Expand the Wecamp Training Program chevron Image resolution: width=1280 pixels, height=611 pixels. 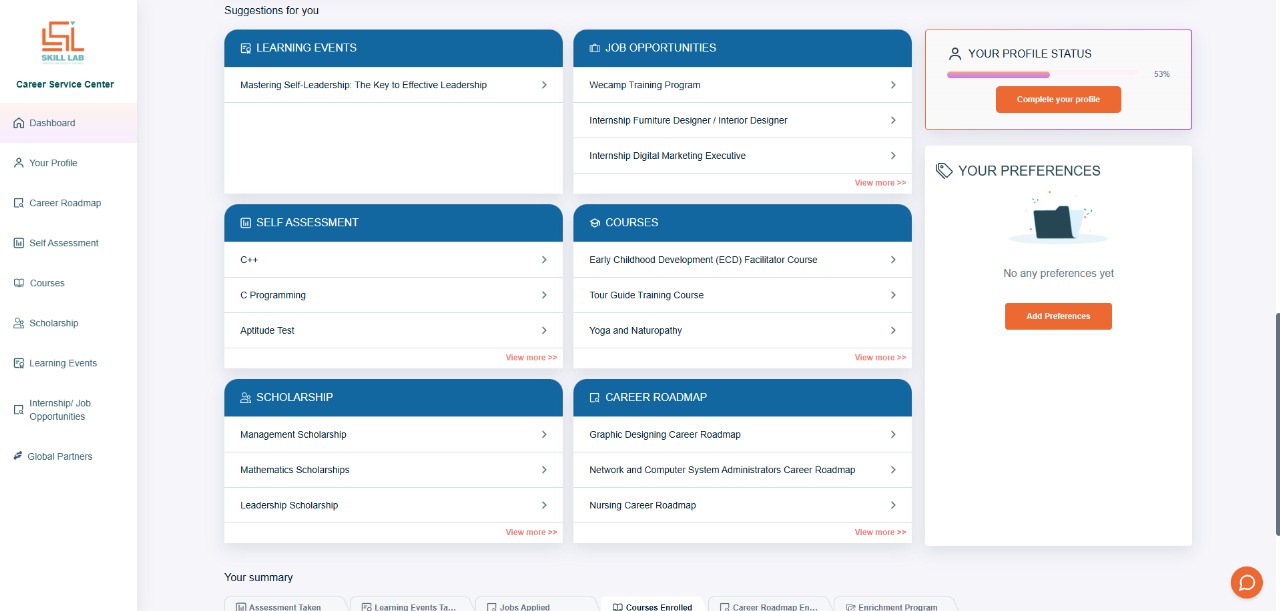[x=893, y=85]
